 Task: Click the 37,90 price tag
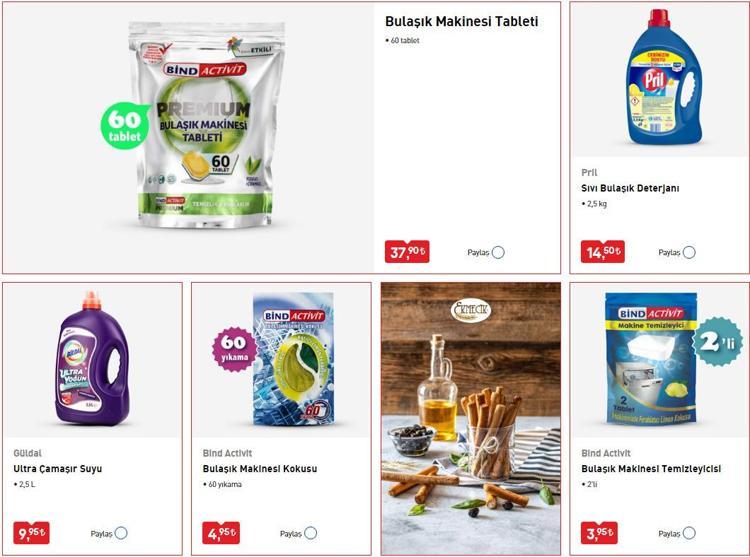click(x=407, y=251)
